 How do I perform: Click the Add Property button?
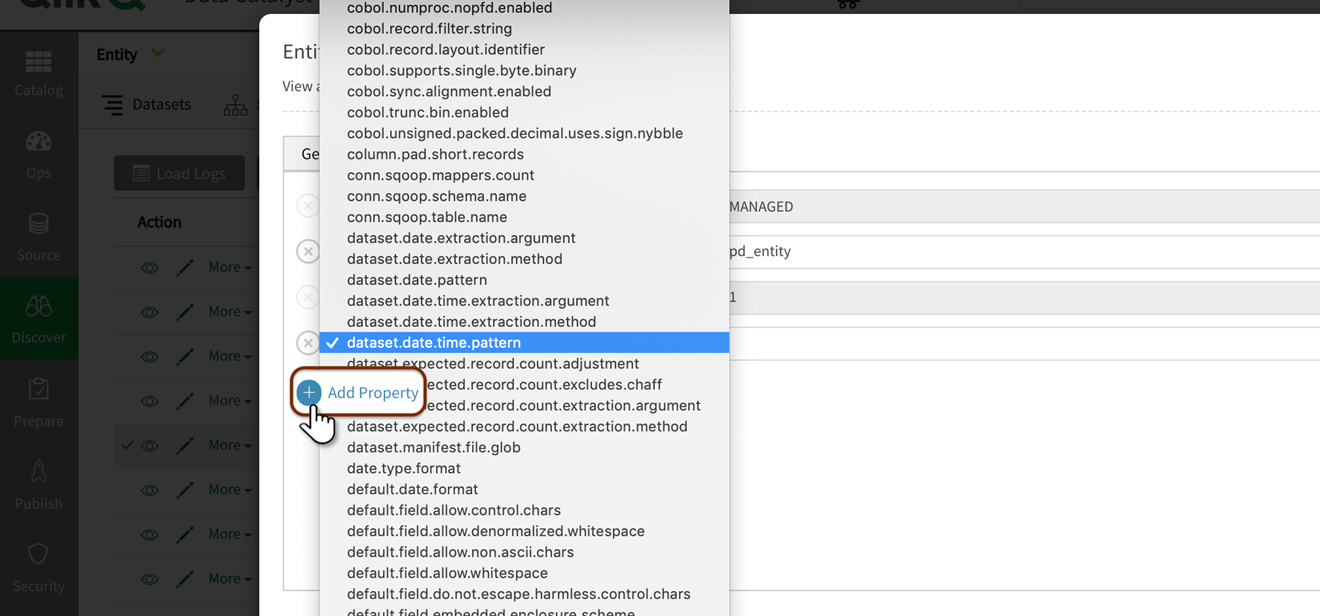[x=359, y=393]
